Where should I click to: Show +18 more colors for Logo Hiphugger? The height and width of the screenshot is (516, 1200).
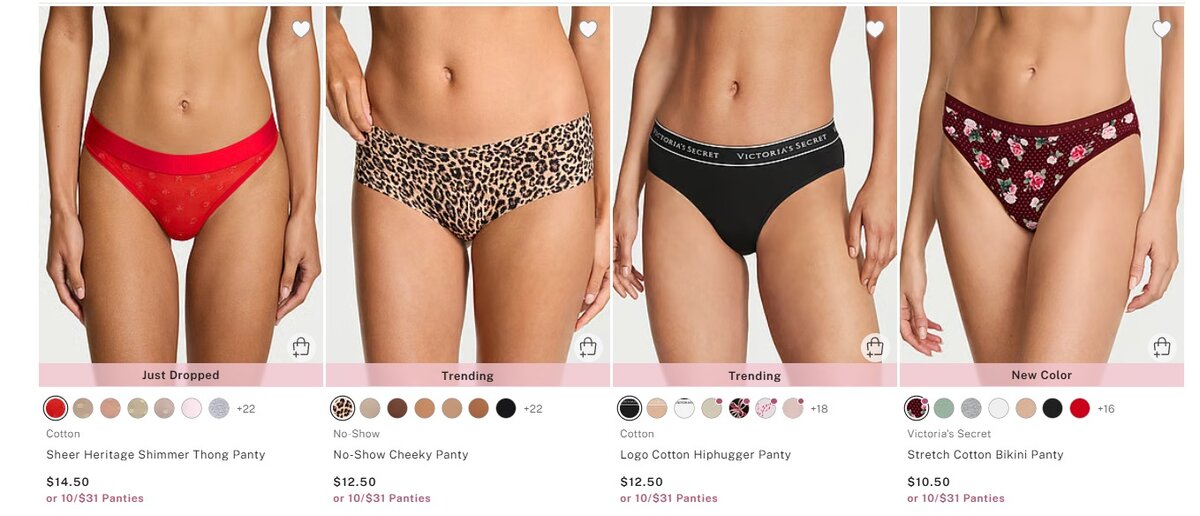pyautogui.click(x=819, y=409)
